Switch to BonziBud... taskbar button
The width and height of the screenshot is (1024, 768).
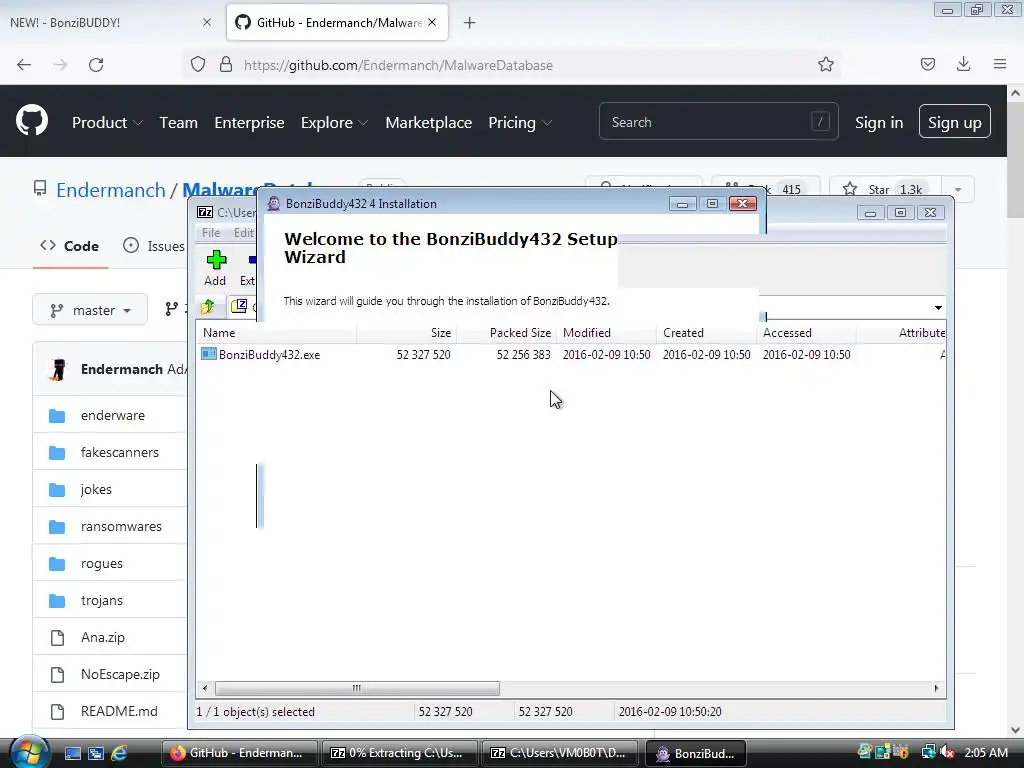[695, 753]
